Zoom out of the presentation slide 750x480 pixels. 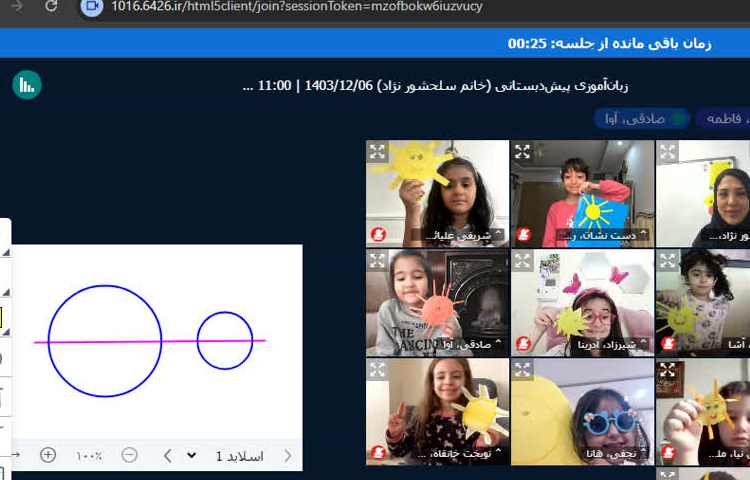(129, 455)
